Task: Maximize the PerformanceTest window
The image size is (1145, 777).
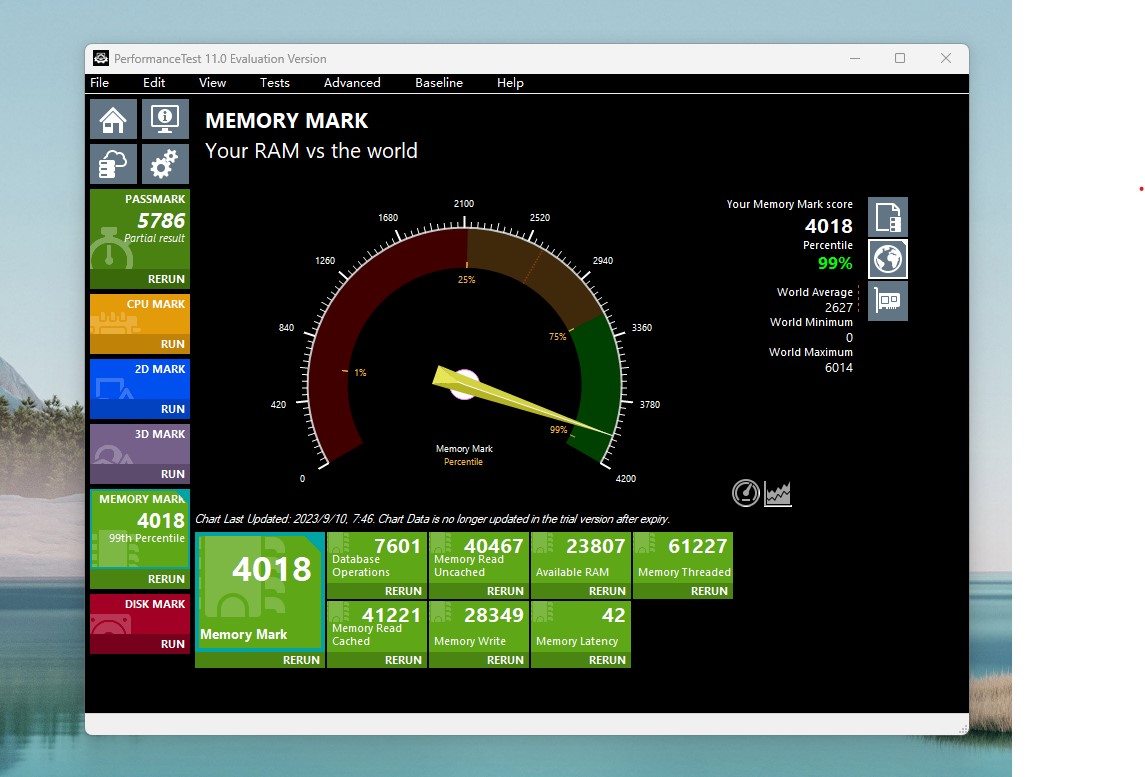Action: click(900, 58)
